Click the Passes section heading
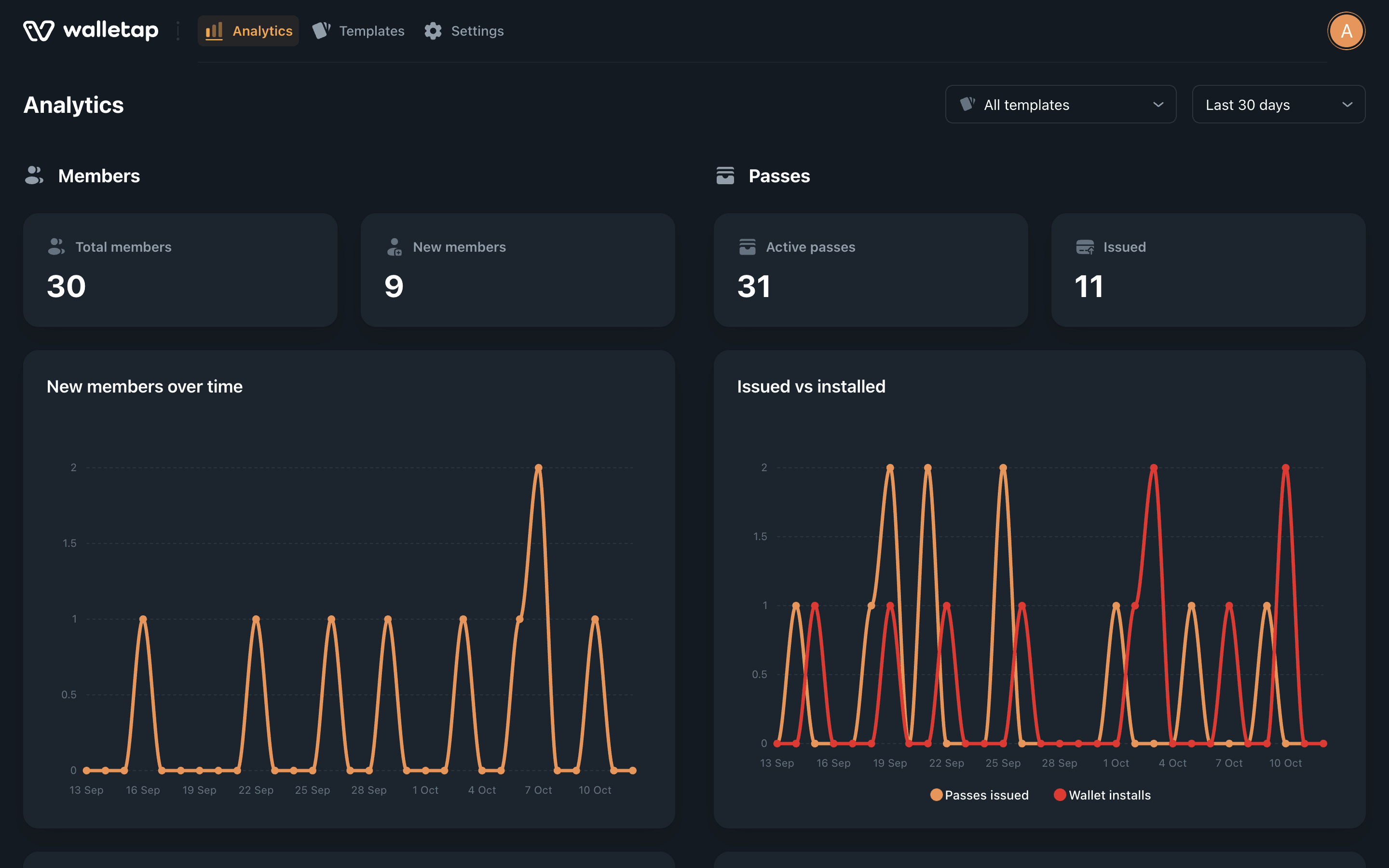The height and width of the screenshot is (868, 1389). point(779,176)
